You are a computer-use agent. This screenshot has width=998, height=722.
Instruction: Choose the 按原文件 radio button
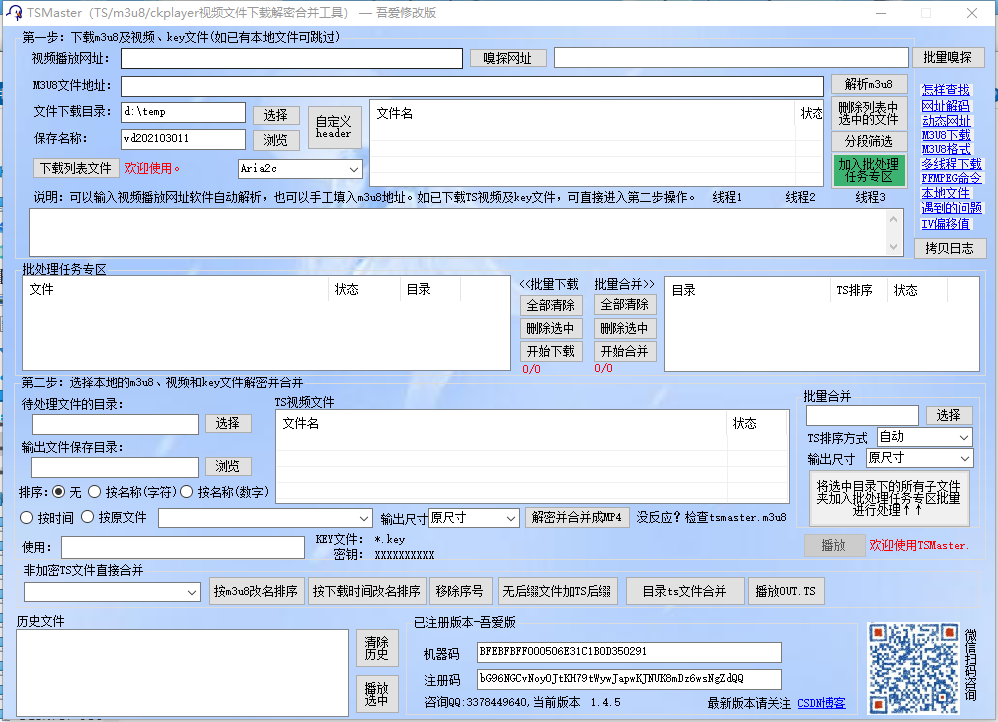click(x=88, y=517)
